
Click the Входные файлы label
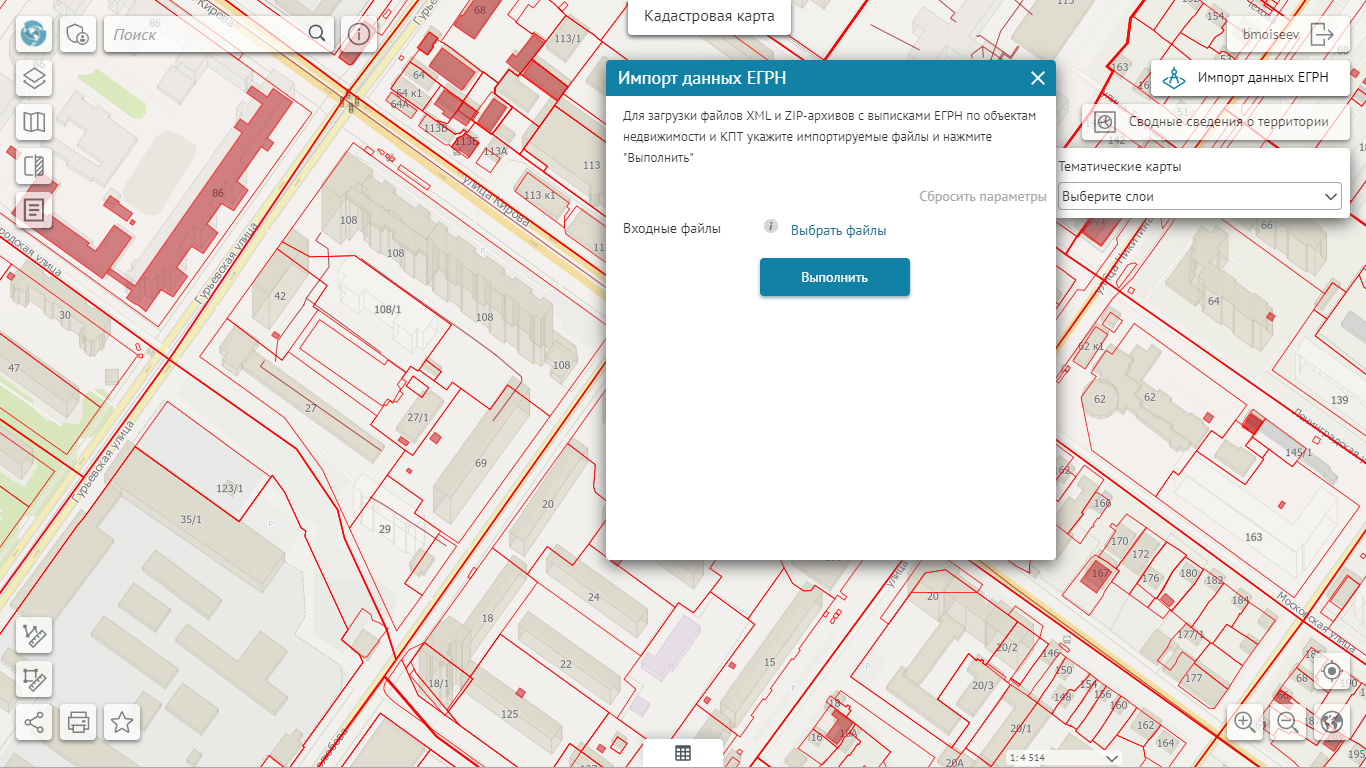(672, 229)
